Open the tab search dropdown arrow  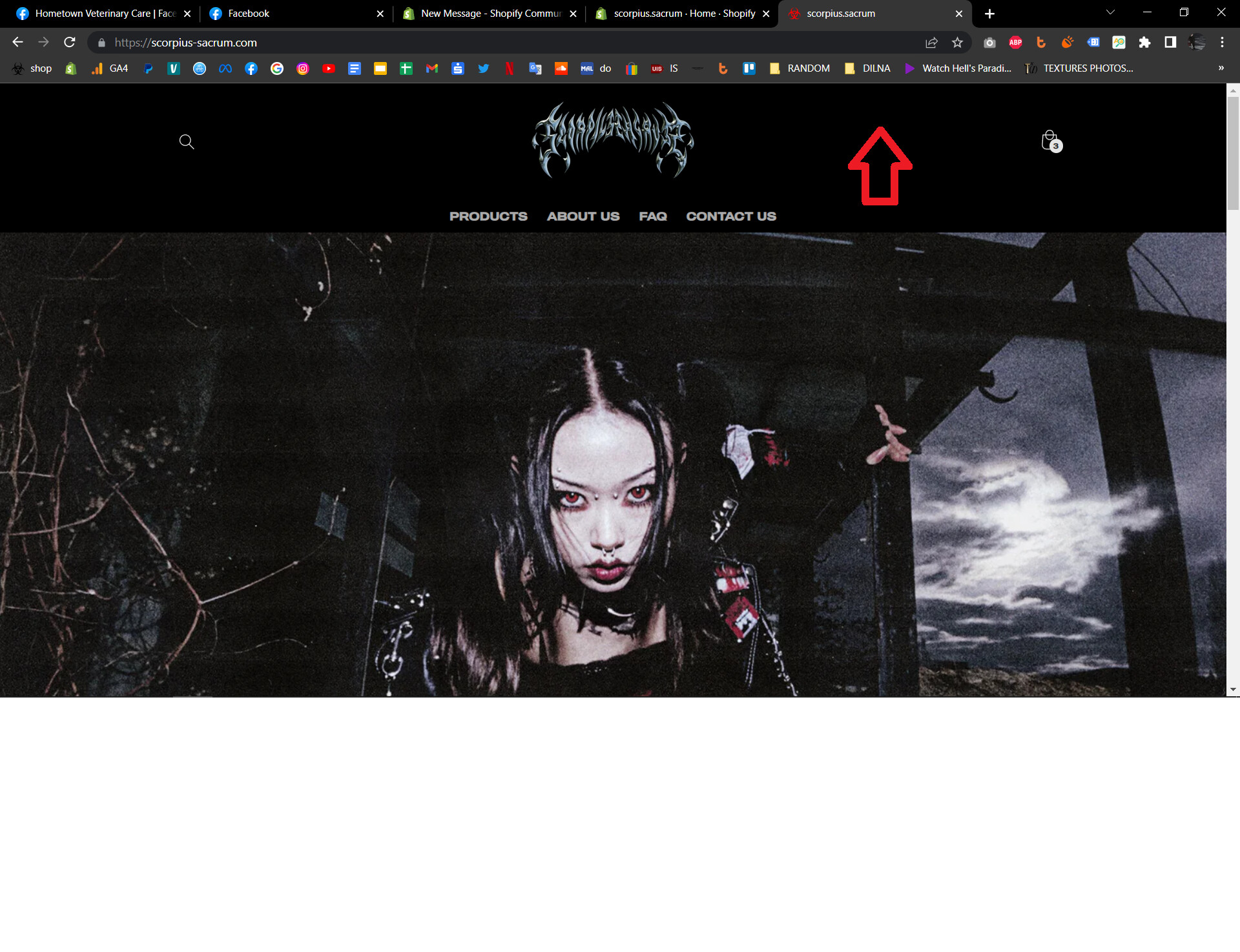1110,13
